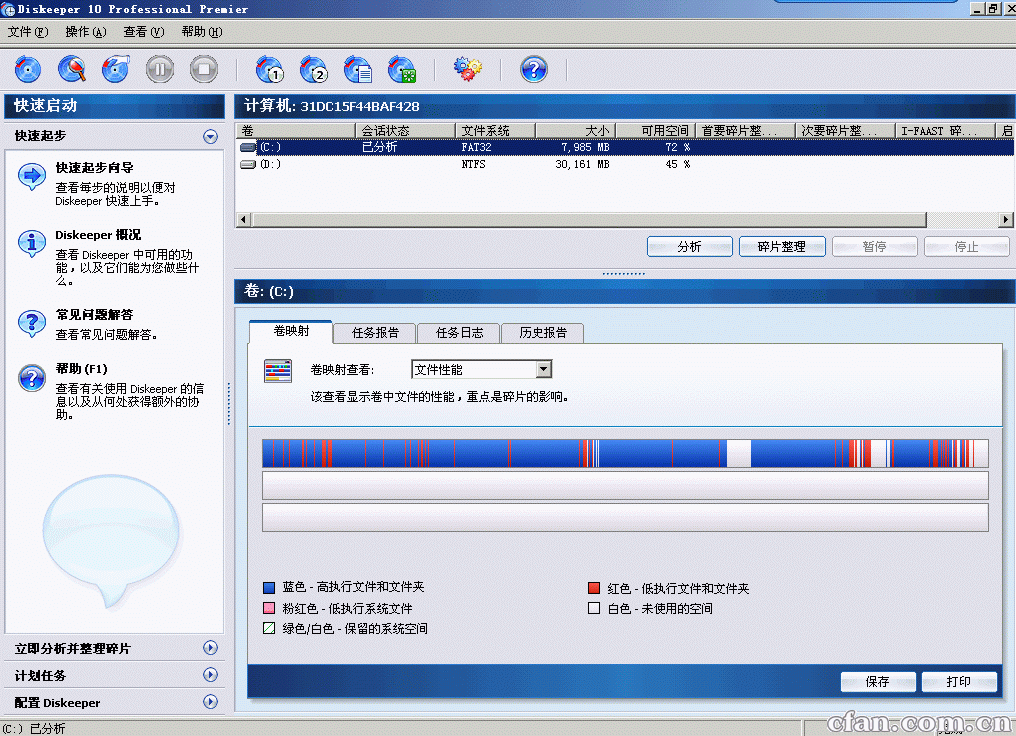Click the pink legend swatch for 低执行系统文件
This screenshot has height=736, width=1016.
coord(270,608)
